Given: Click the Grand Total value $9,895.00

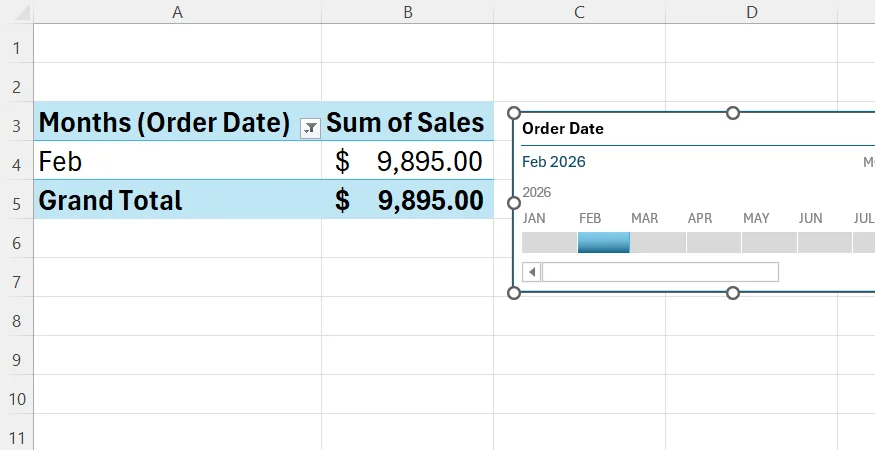Looking at the screenshot, I should pyautogui.click(x=407, y=200).
